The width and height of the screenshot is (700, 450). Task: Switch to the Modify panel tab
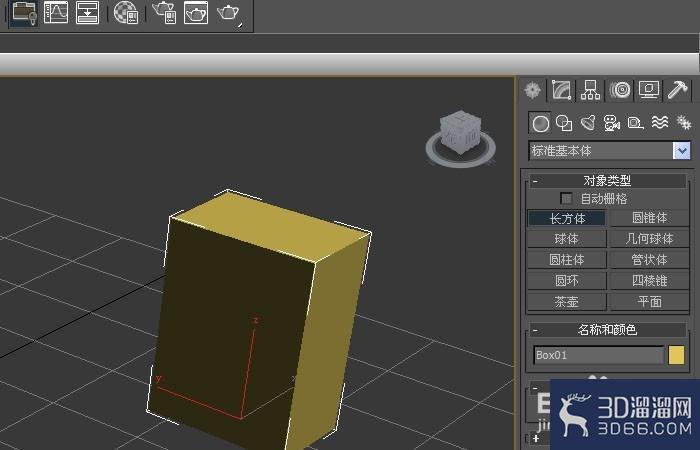pyautogui.click(x=561, y=90)
